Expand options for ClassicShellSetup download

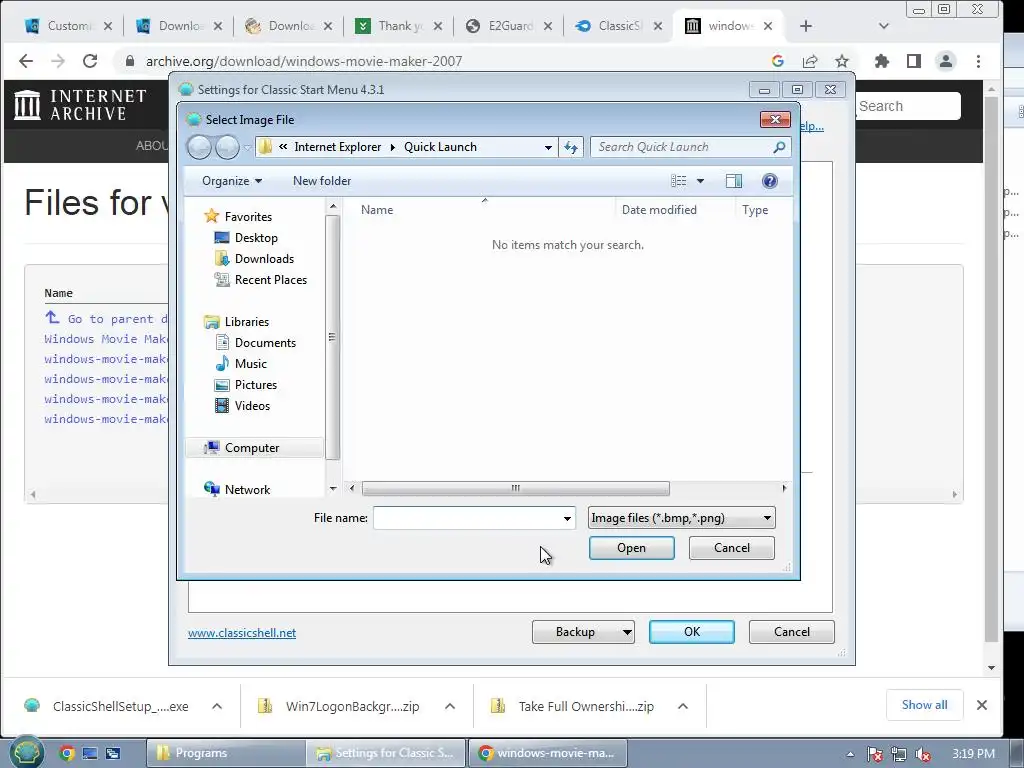pyautogui.click(x=217, y=706)
